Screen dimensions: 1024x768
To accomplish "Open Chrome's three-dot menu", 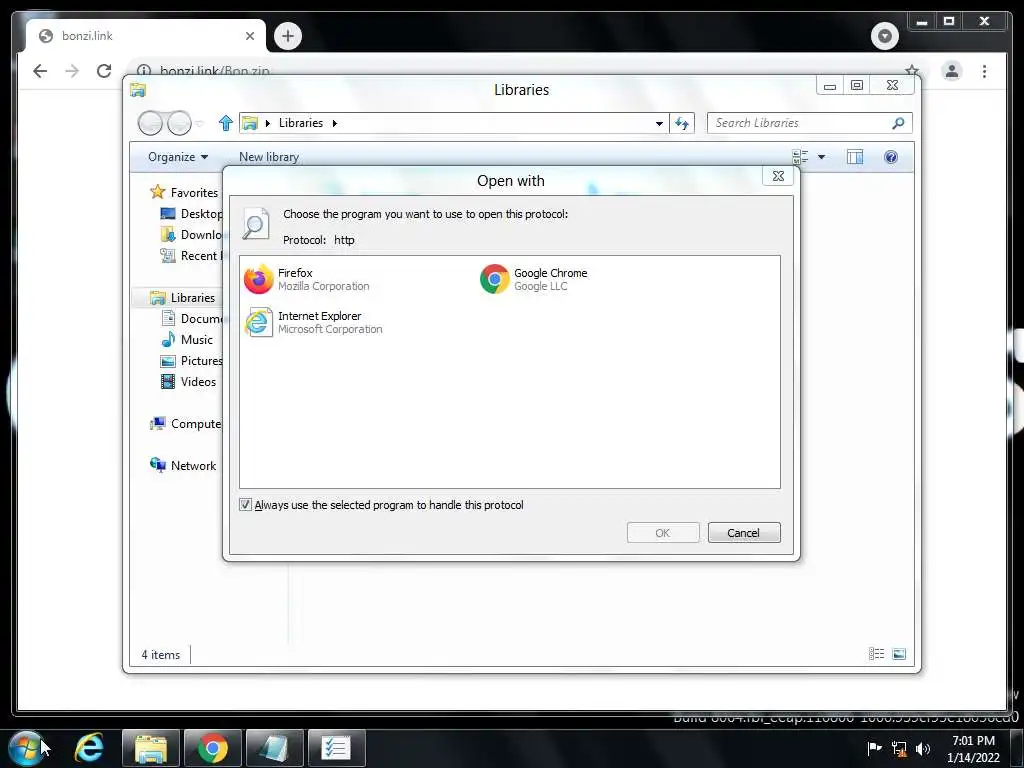I will click(984, 71).
